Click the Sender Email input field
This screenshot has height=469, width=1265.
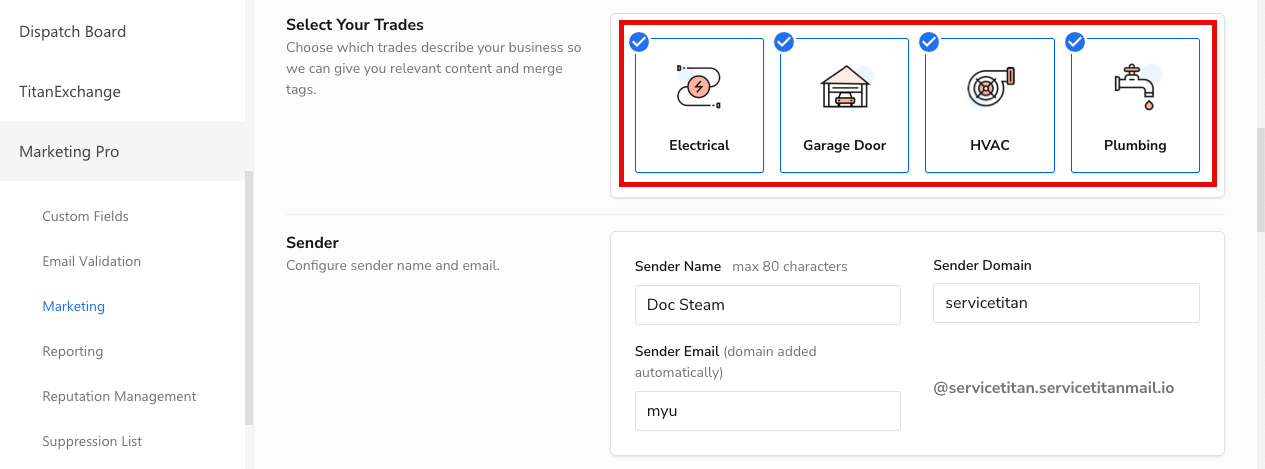click(x=768, y=411)
